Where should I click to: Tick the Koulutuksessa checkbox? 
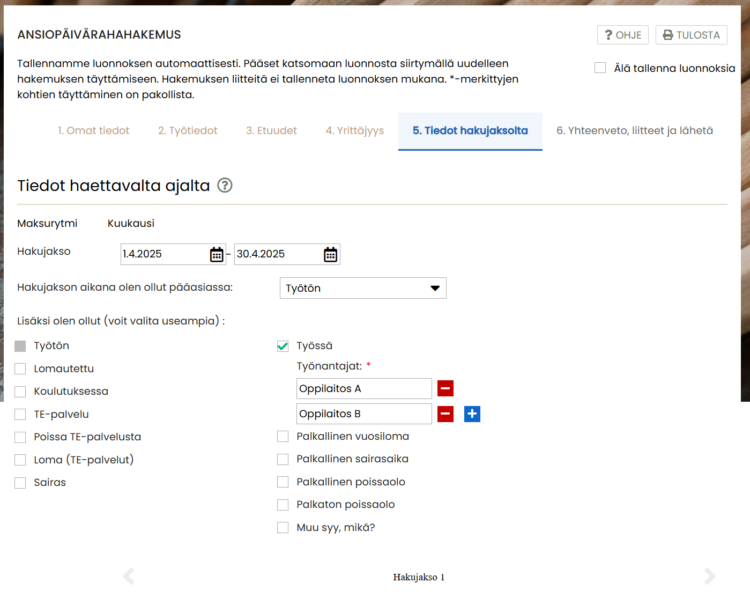(20, 392)
